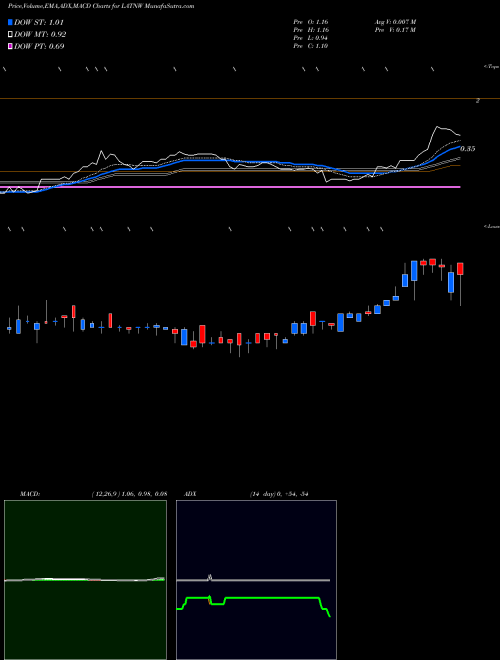Click the blue DOW ST legend square
500x660 pixels.
pyautogui.click(x=11, y=22)
